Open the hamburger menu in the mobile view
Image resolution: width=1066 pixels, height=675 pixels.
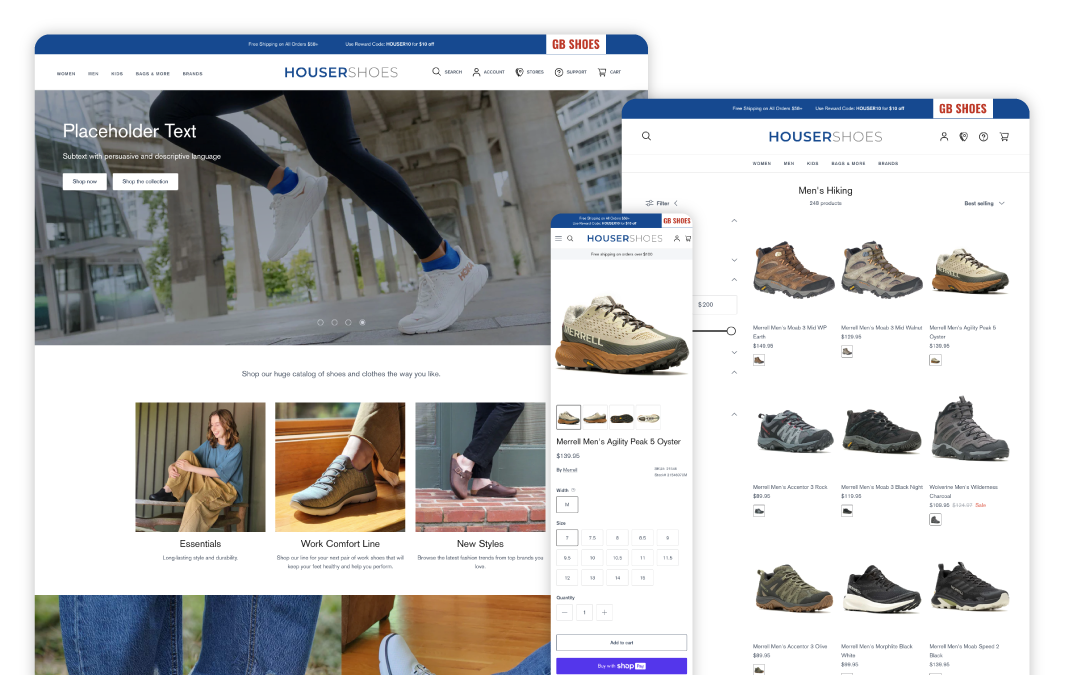coord(558,238)
